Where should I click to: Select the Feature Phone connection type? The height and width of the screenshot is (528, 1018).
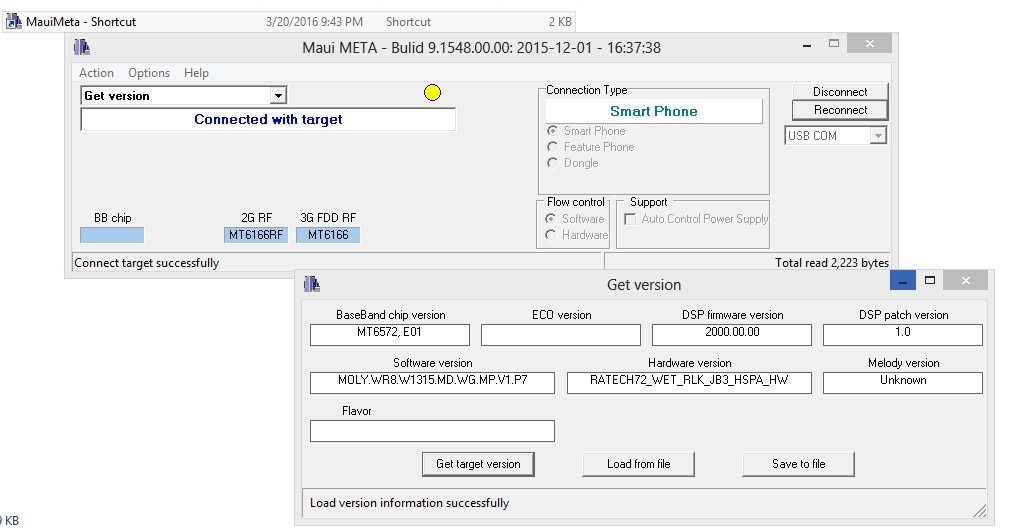pyautogui.click(x=552, y=147)
